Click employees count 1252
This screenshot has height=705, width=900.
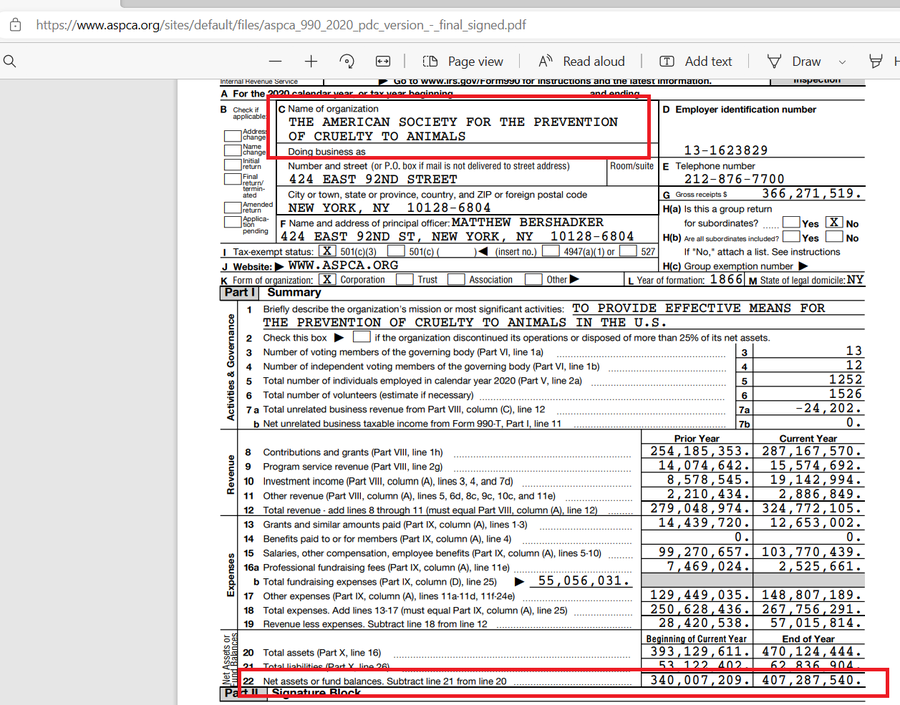(x=845, y=379)
